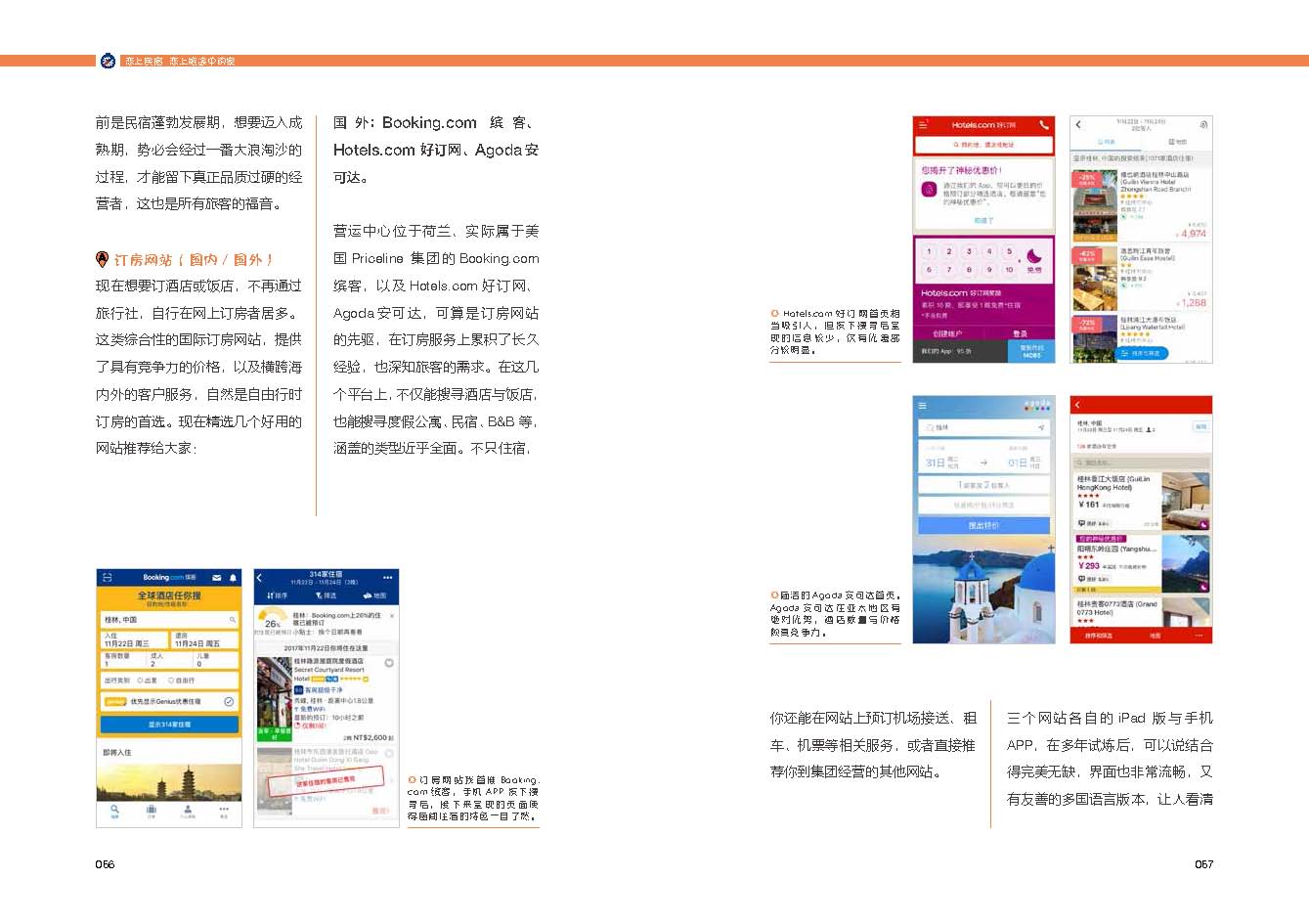The width and height of the screenshot is (1309, 924).
Task: Tap back arrow on 314家住宿 results screen
Action: (x=261, y=578)
